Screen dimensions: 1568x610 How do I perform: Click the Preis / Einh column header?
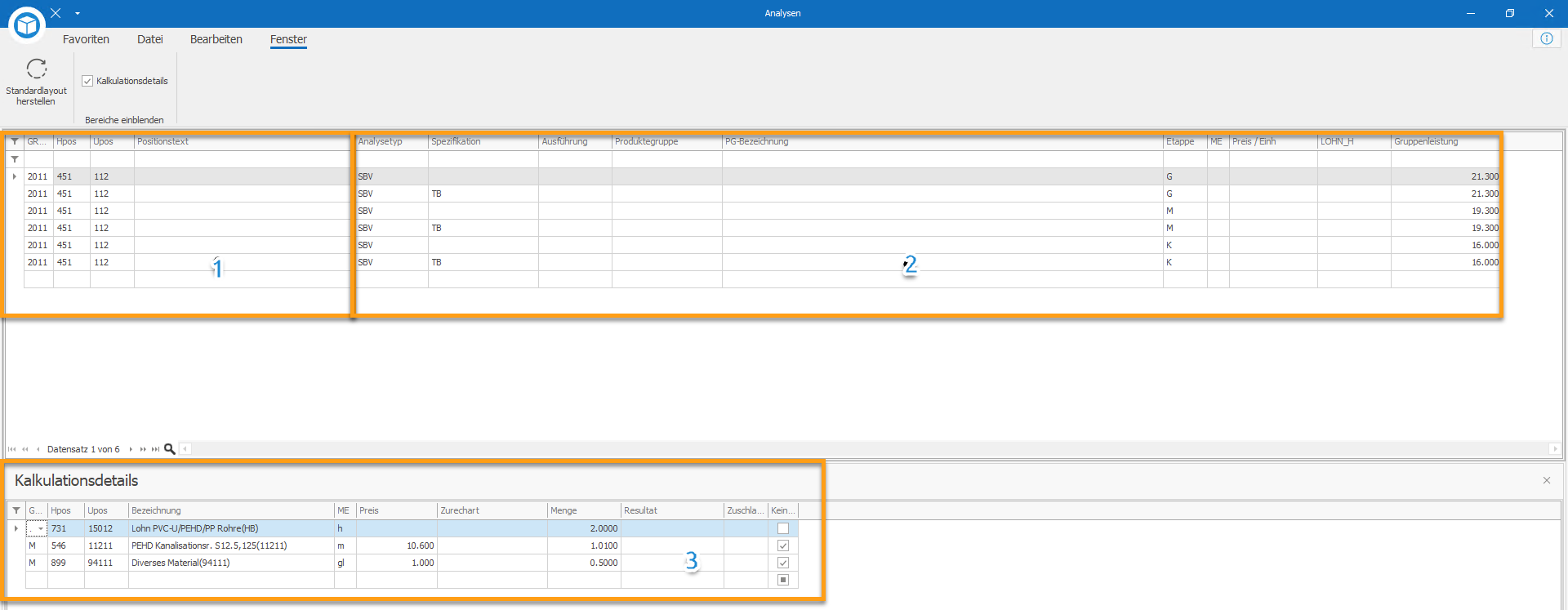(x=1273, y=141)
